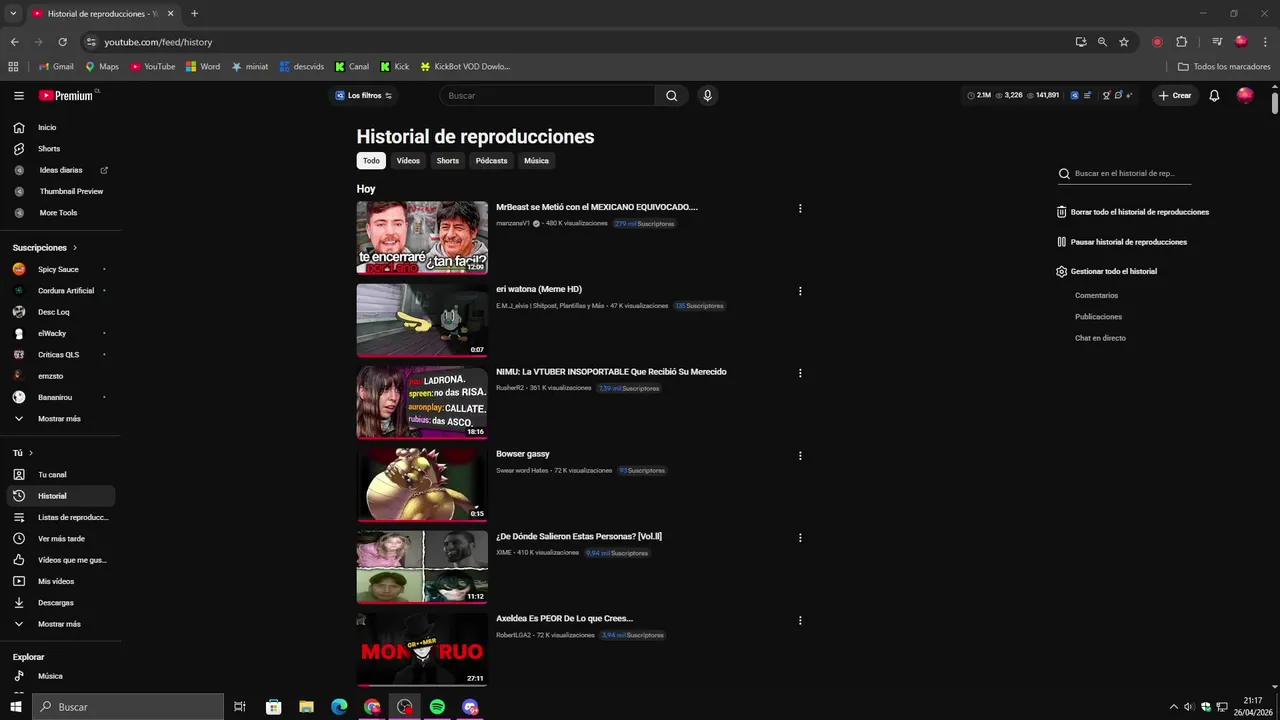Open Chrome apps grid in bookmarks bar
The width and height of the screenshot is (1280, 720).
click(x=13, y=67)
